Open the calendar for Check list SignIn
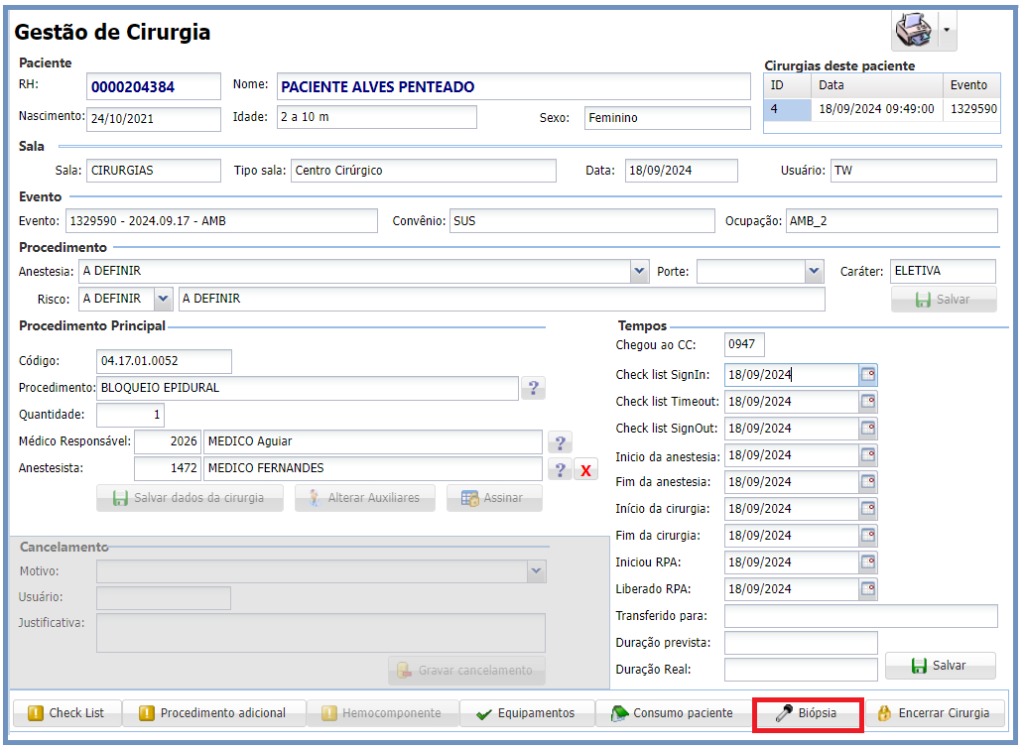The height and width of the screenshot is (748, 1024). 868,374
